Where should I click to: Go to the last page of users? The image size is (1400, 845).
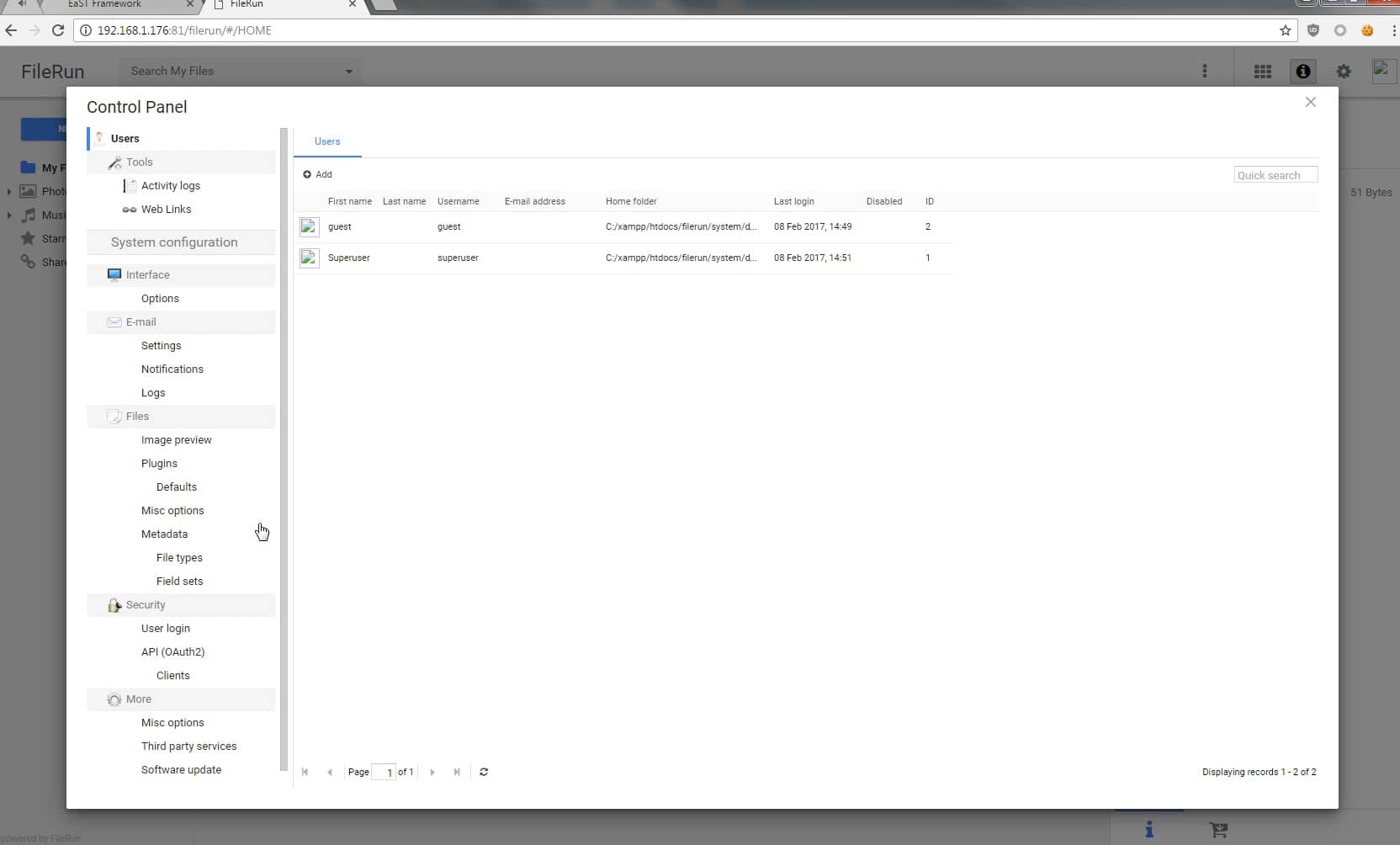[x=457, y=772]
